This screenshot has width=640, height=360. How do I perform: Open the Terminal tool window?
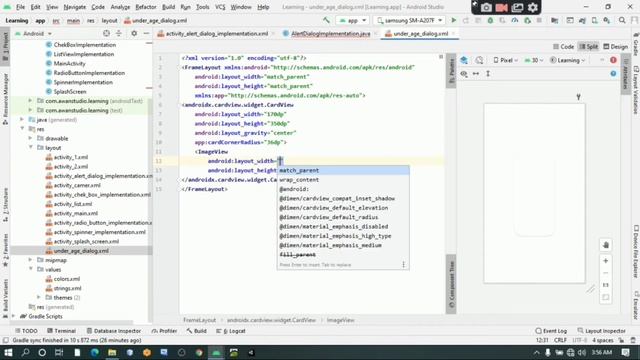61,331
